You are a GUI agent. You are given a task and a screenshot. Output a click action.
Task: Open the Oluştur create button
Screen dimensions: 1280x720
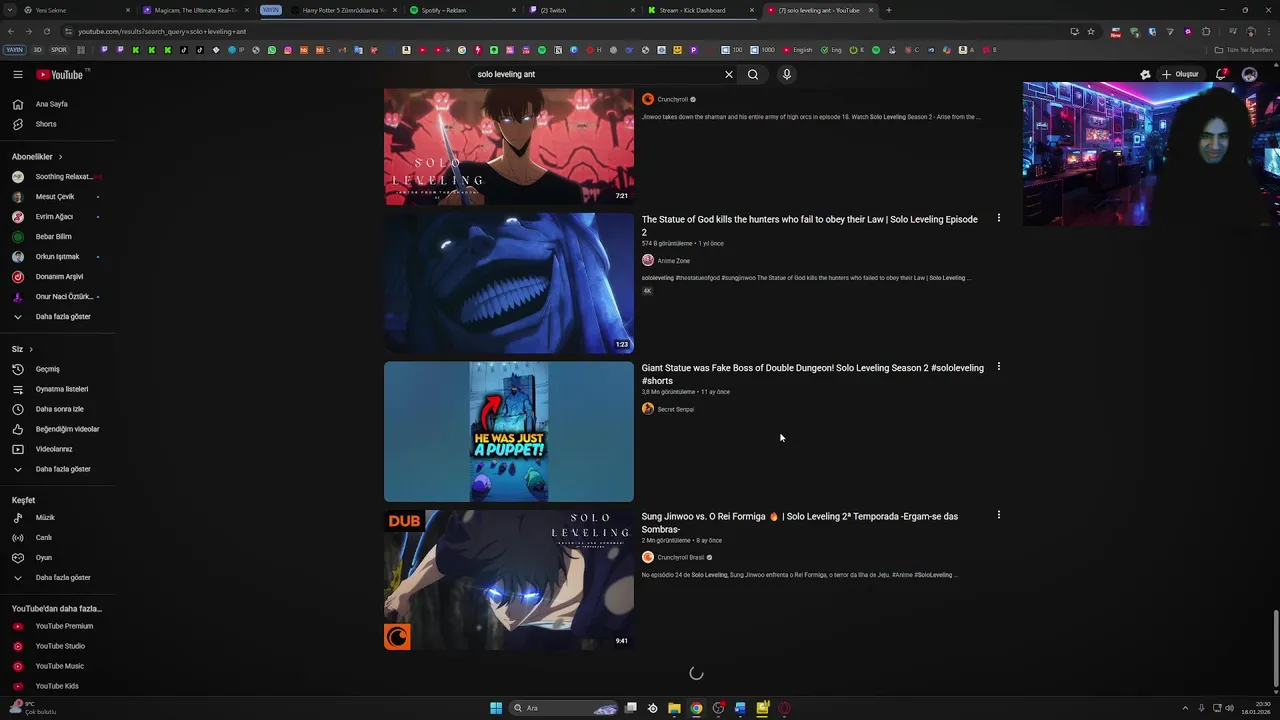[x=1180, y=74]
